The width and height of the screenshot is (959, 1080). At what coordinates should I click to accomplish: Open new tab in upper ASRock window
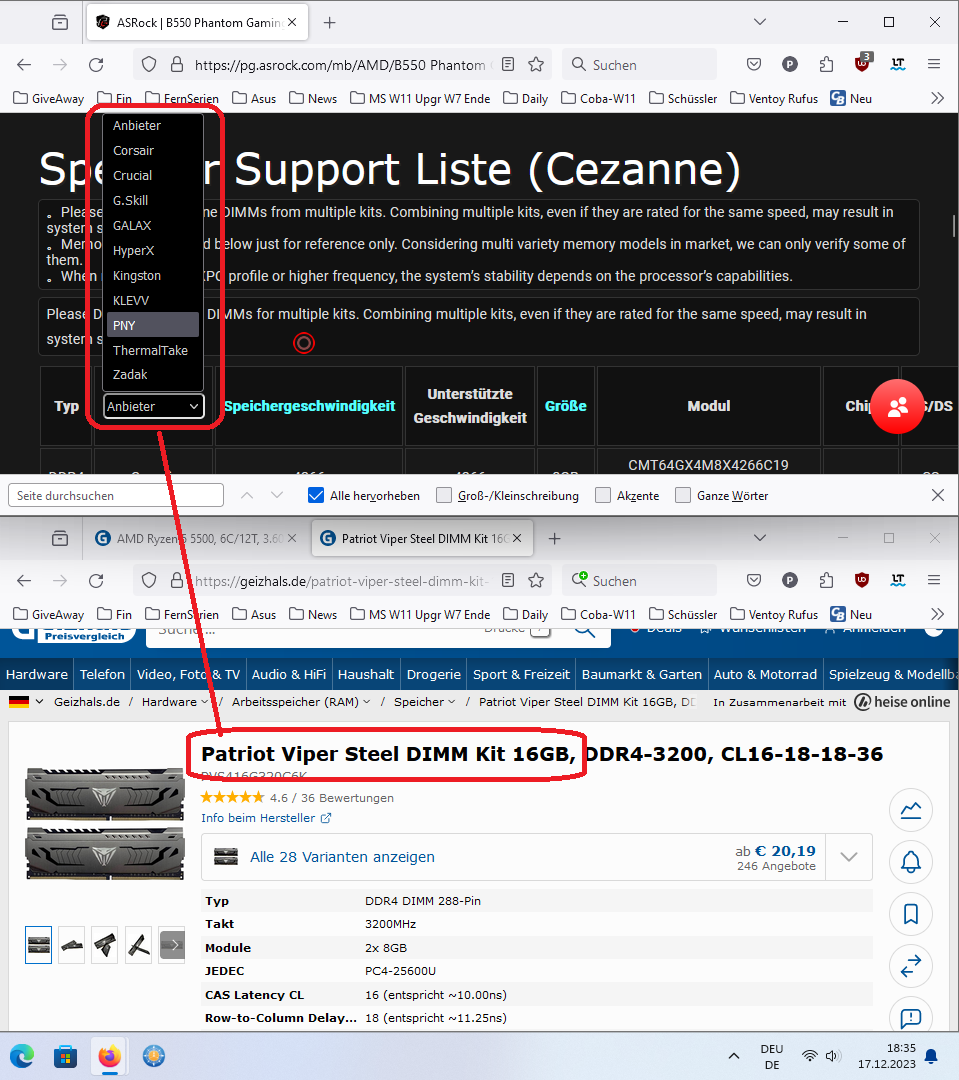click(330, 23)
